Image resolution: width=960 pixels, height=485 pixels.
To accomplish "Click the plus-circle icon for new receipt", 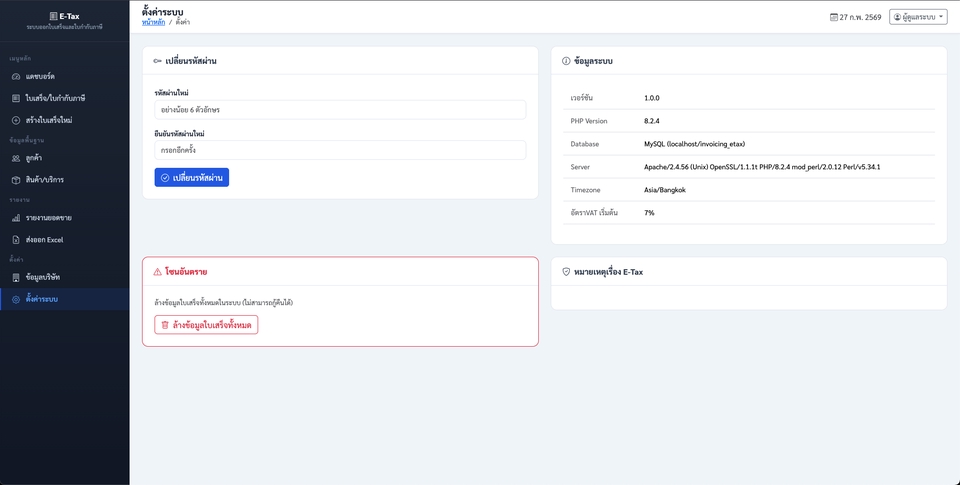I will click(x=16, y=120).
